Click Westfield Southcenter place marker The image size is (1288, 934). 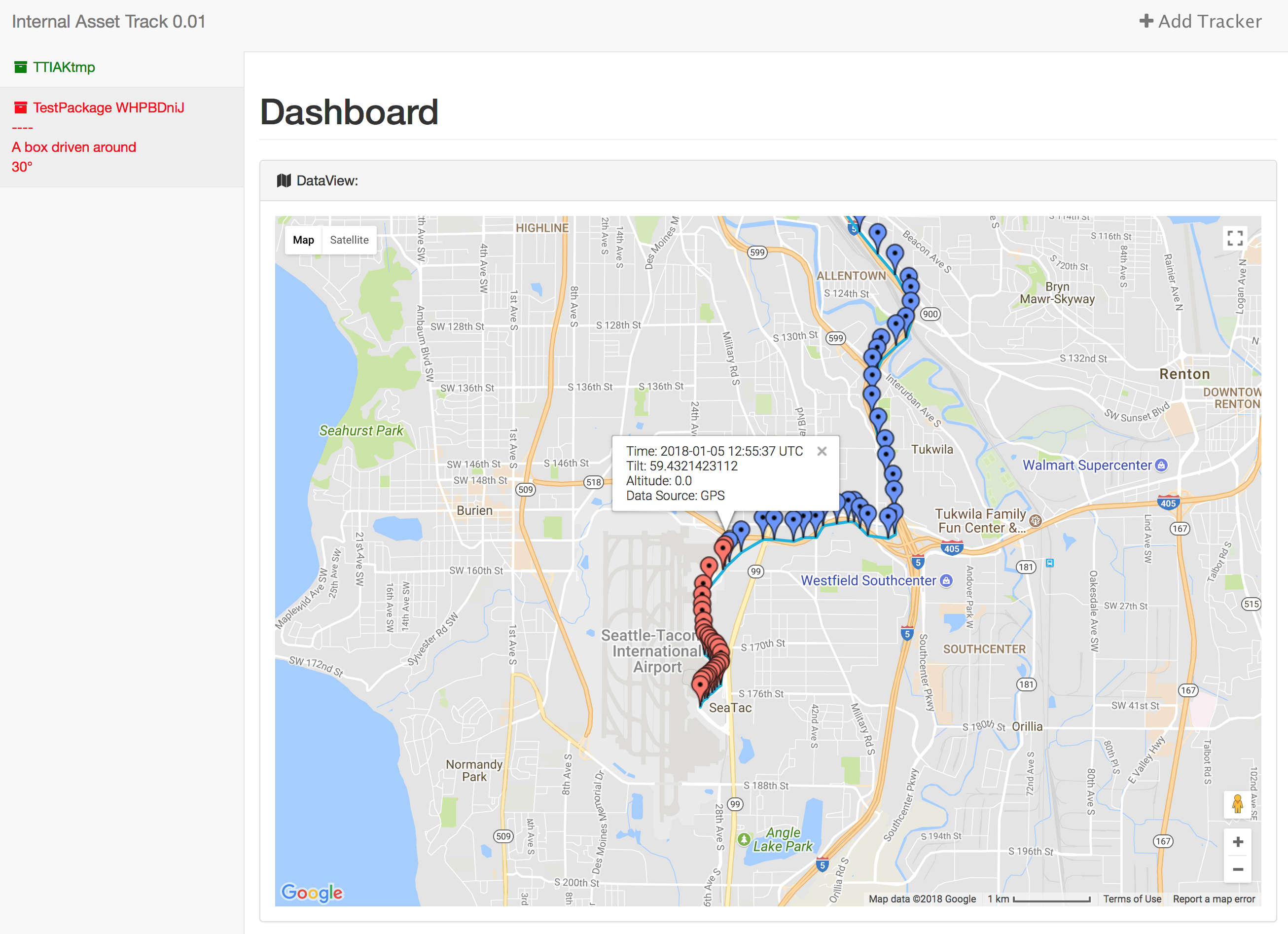946,580
